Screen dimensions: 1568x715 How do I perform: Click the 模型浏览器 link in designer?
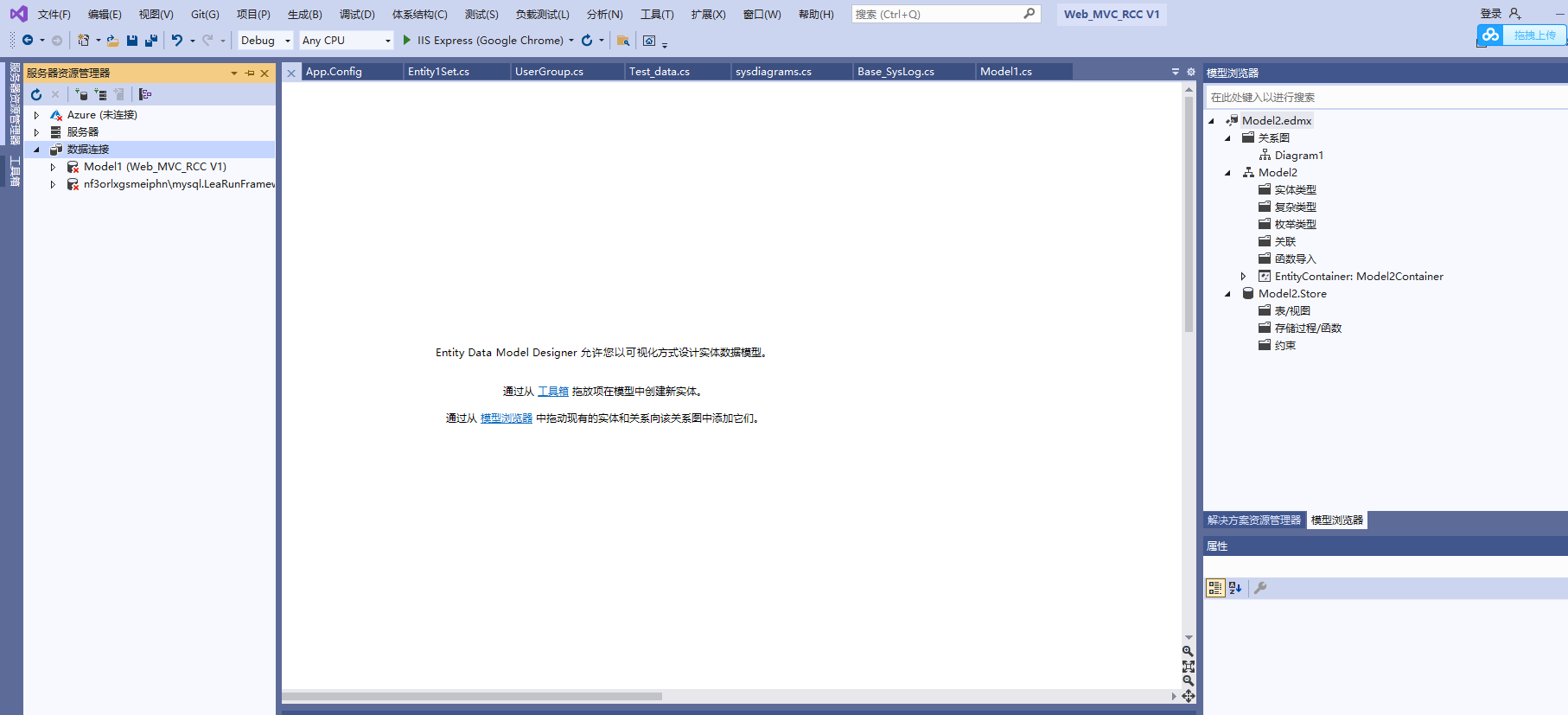507,418
